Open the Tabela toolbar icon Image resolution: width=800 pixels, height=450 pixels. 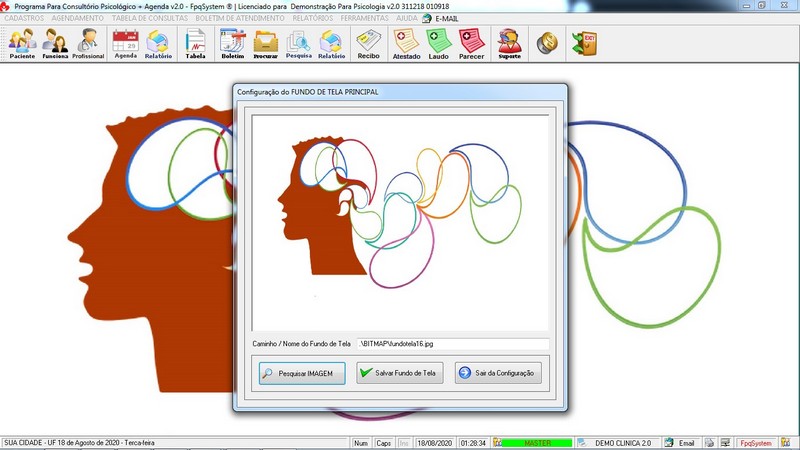coord(197,44)
